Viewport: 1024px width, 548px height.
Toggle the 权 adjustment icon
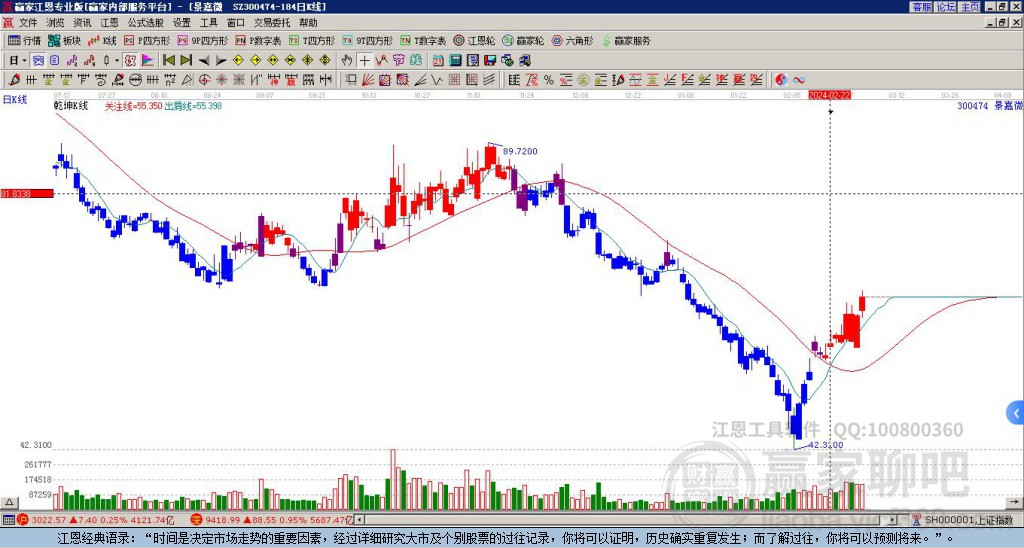coord(130,61)
